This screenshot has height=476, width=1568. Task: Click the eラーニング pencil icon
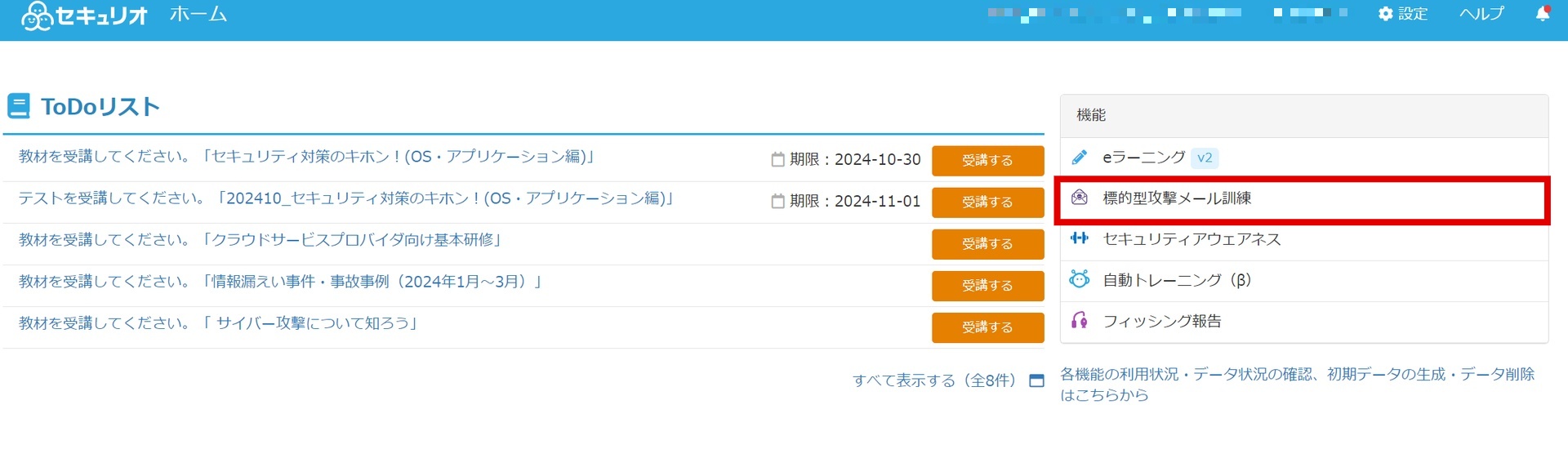point(1080,157)
